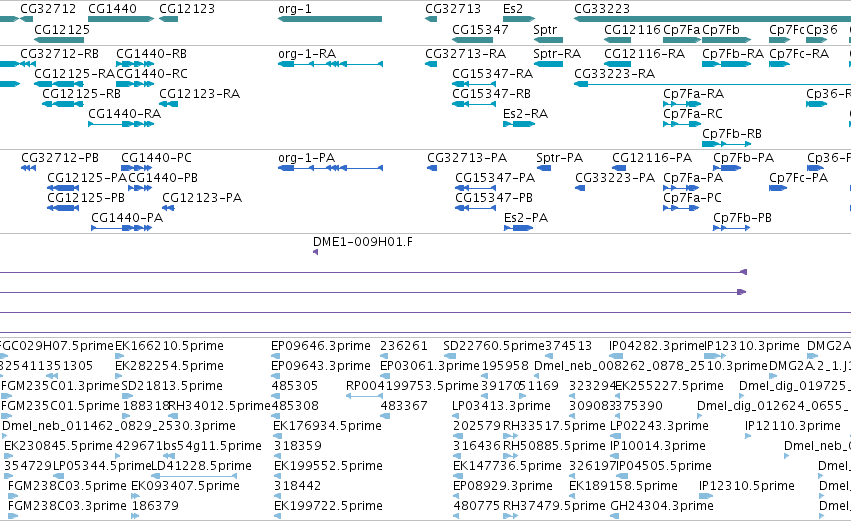Select EST SD21813.5prime

(x=172, y=386)
